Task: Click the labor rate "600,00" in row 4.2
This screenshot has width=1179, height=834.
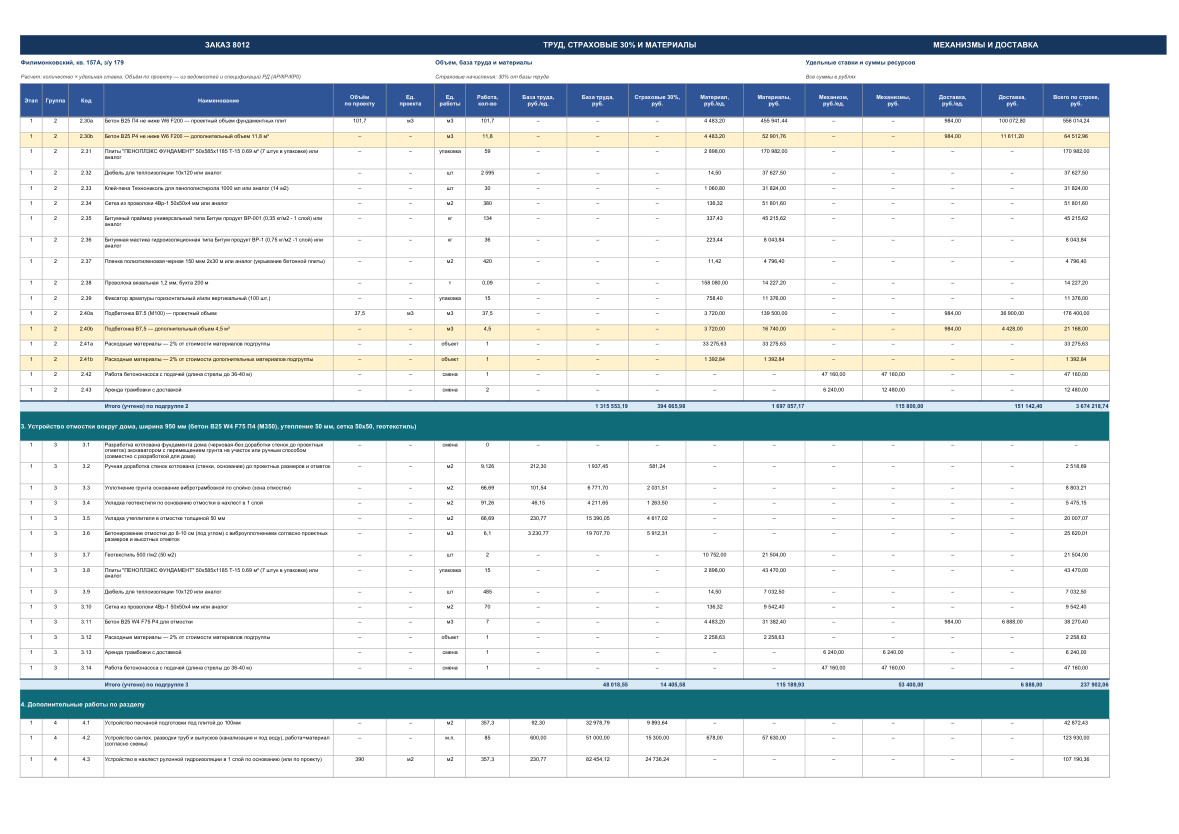Action: tap(538, 738)
